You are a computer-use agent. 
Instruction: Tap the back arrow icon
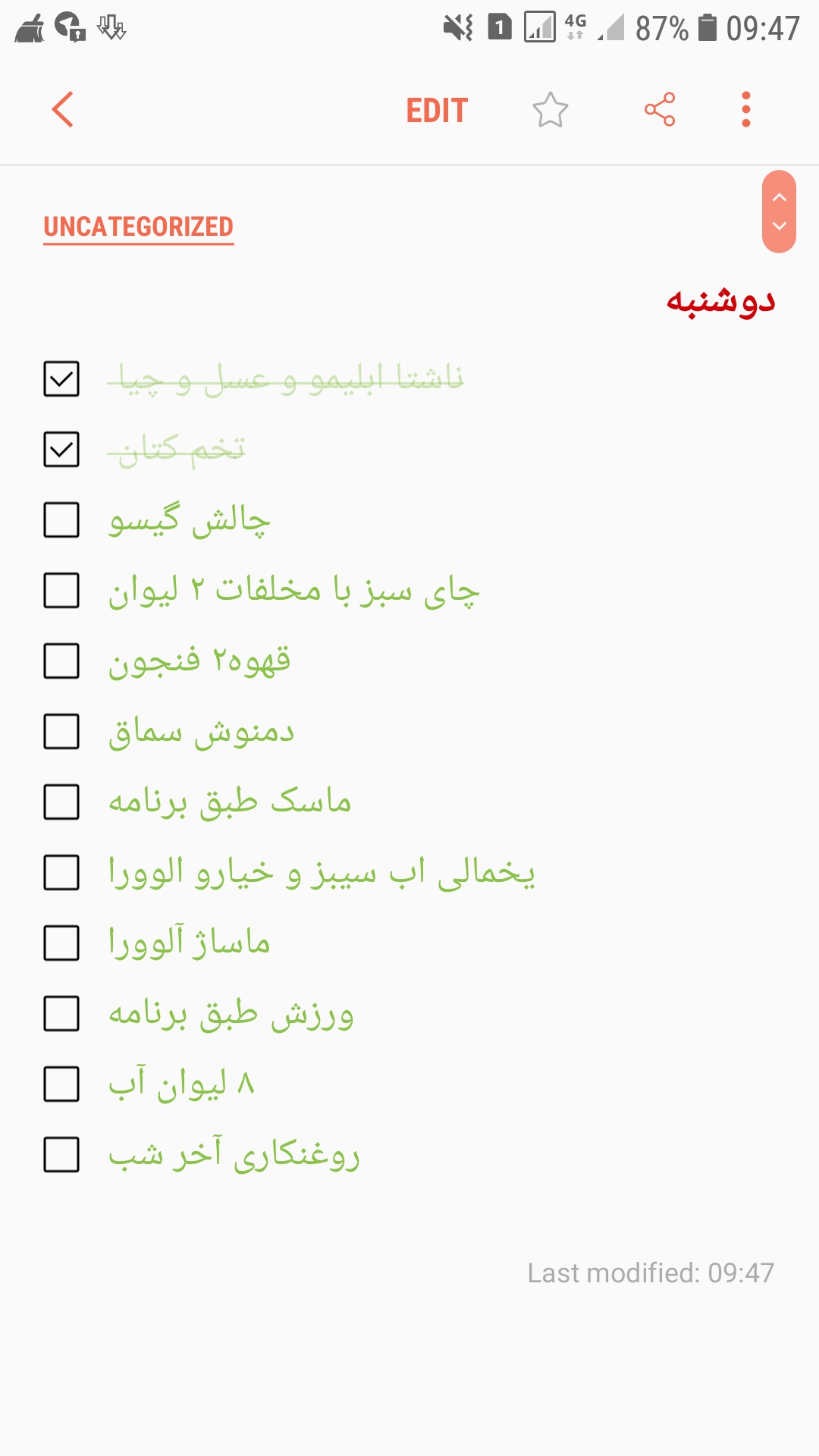click(63, 110)
